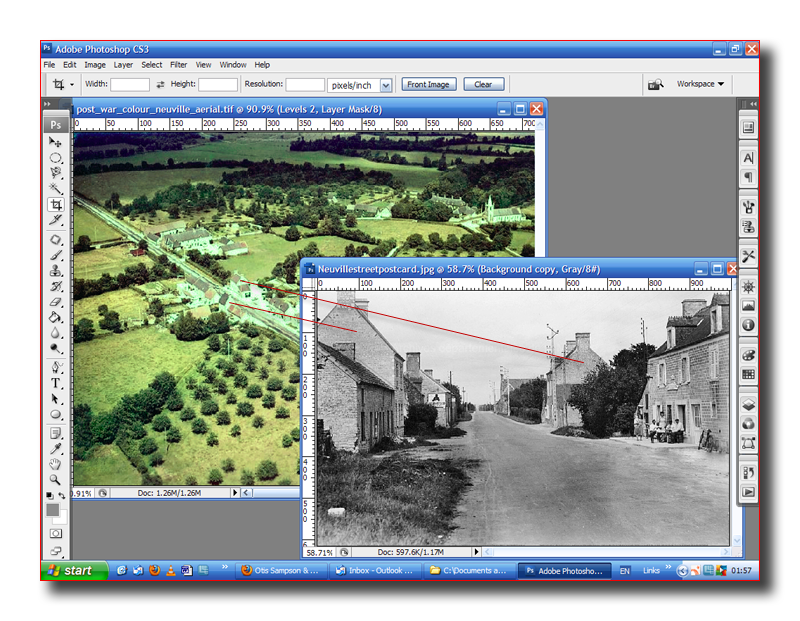Open the Filter menu

pyautogui.click(x=179, y=65)
